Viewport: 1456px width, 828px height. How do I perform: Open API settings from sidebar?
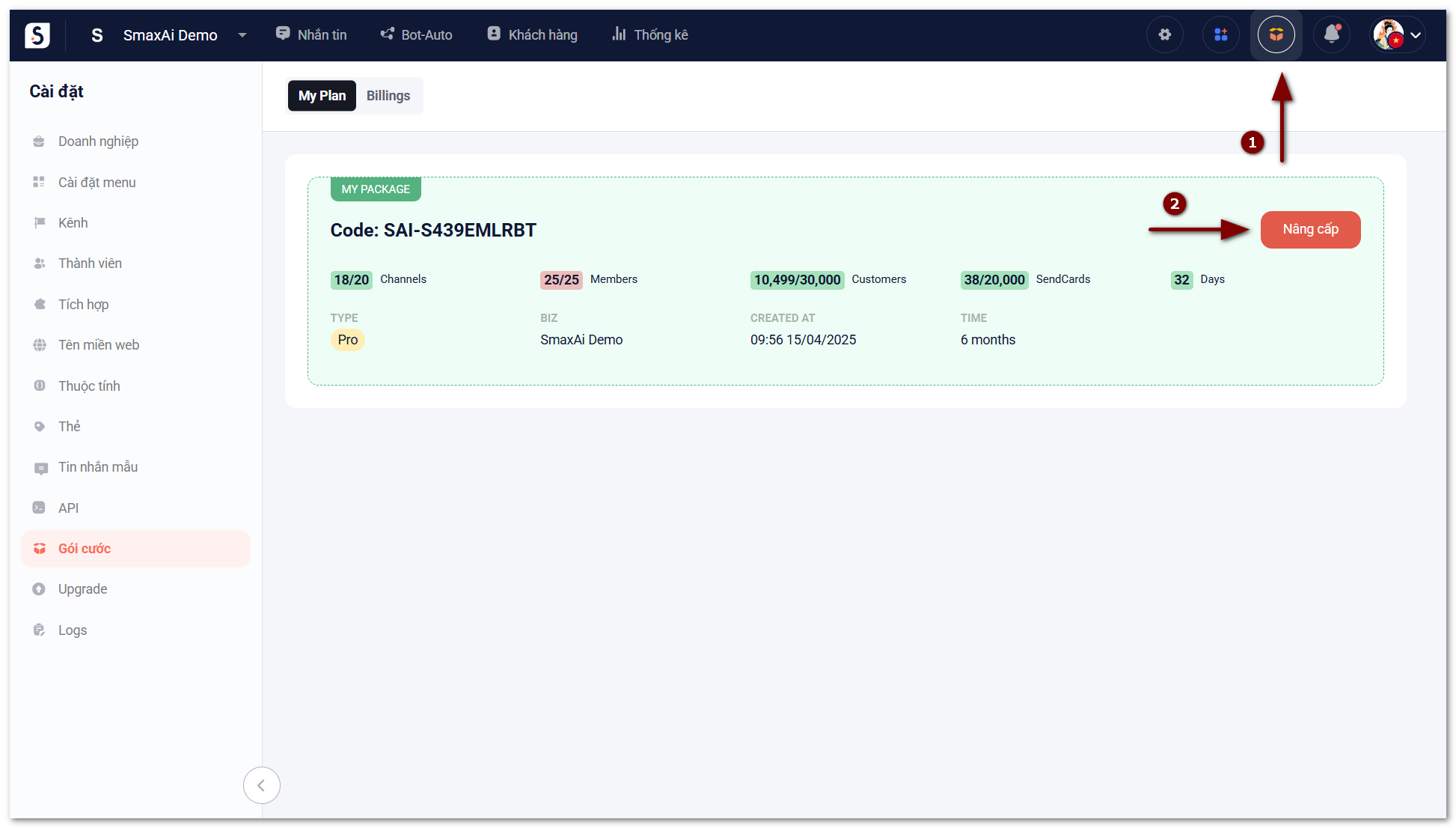(x=68, y=508)
